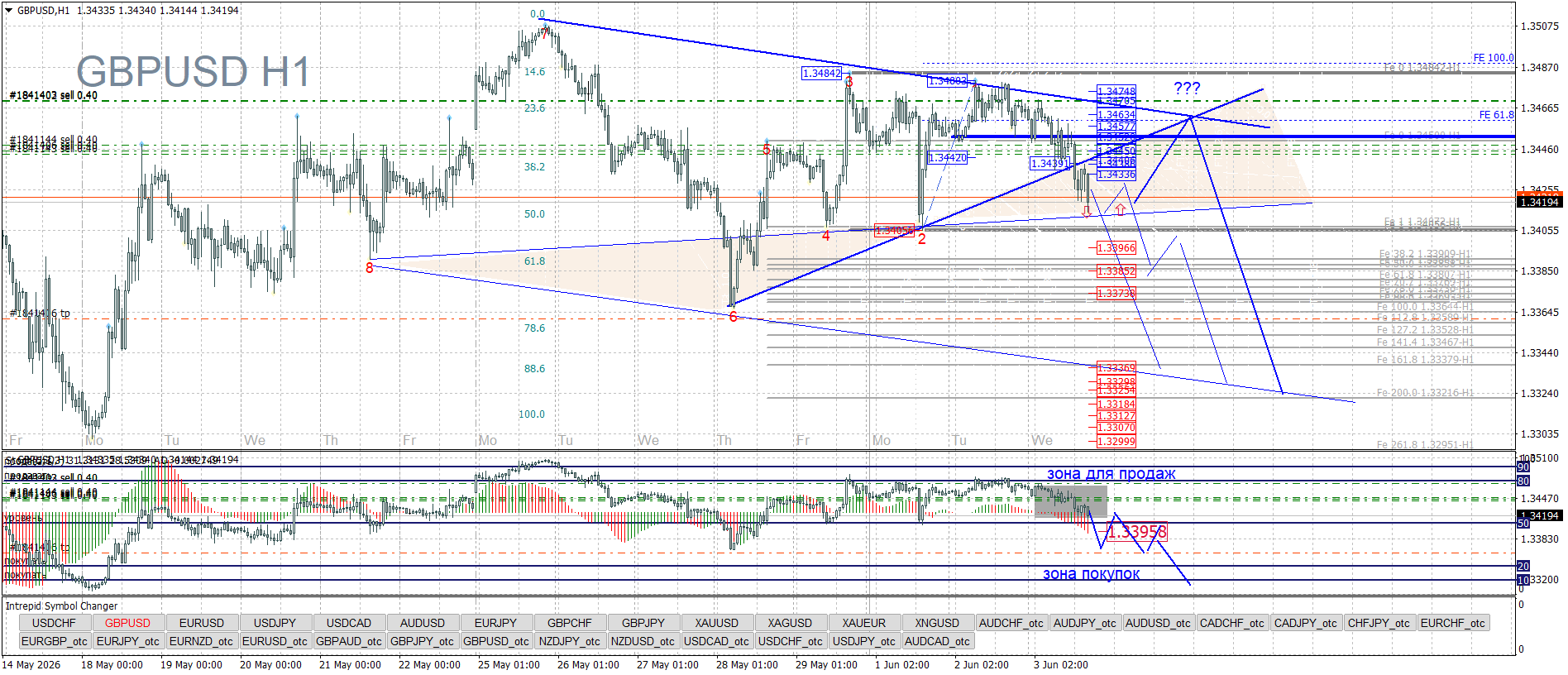Image resolution: width=1568 pixels, height=675 pixels.
Task: Switch chart to USDCHF symbol
Action: click(55, 623)
